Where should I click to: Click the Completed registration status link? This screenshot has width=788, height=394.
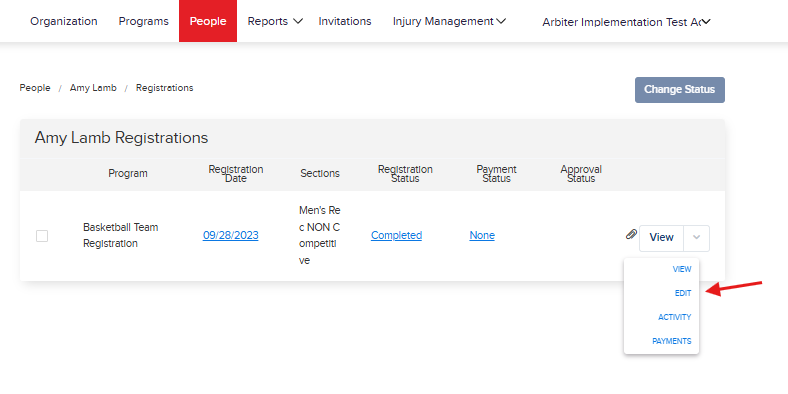[x=397, y=235]
